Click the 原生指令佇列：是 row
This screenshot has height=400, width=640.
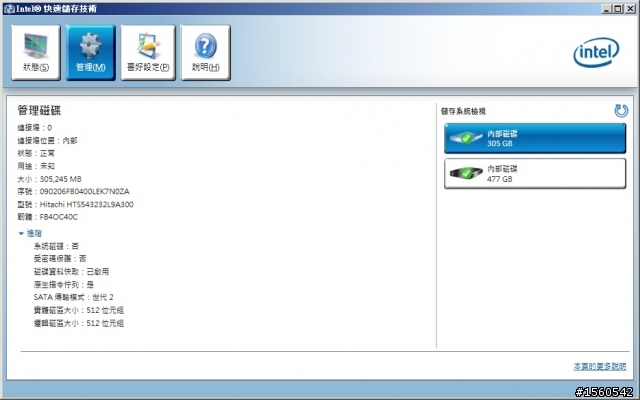tap(64, 284)
